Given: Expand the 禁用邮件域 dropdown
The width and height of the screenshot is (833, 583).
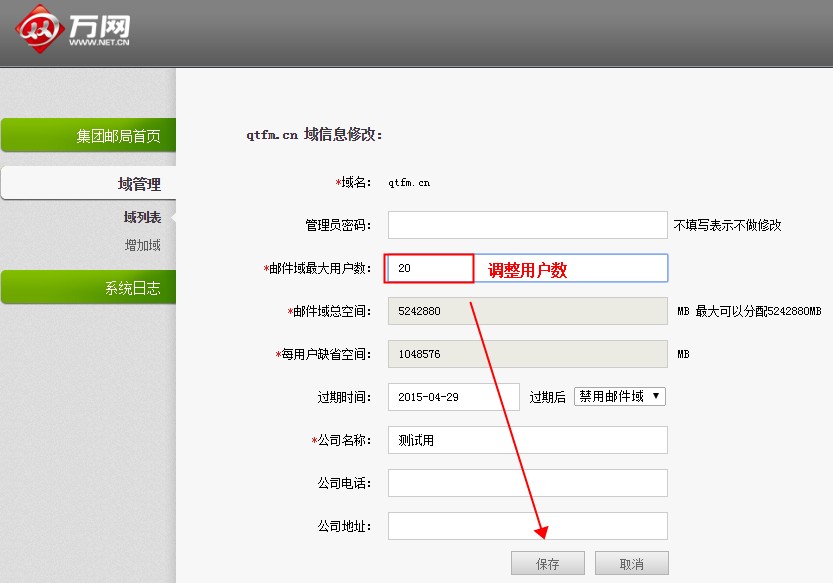Looking at the screenshot, I should tap(619, 397).
